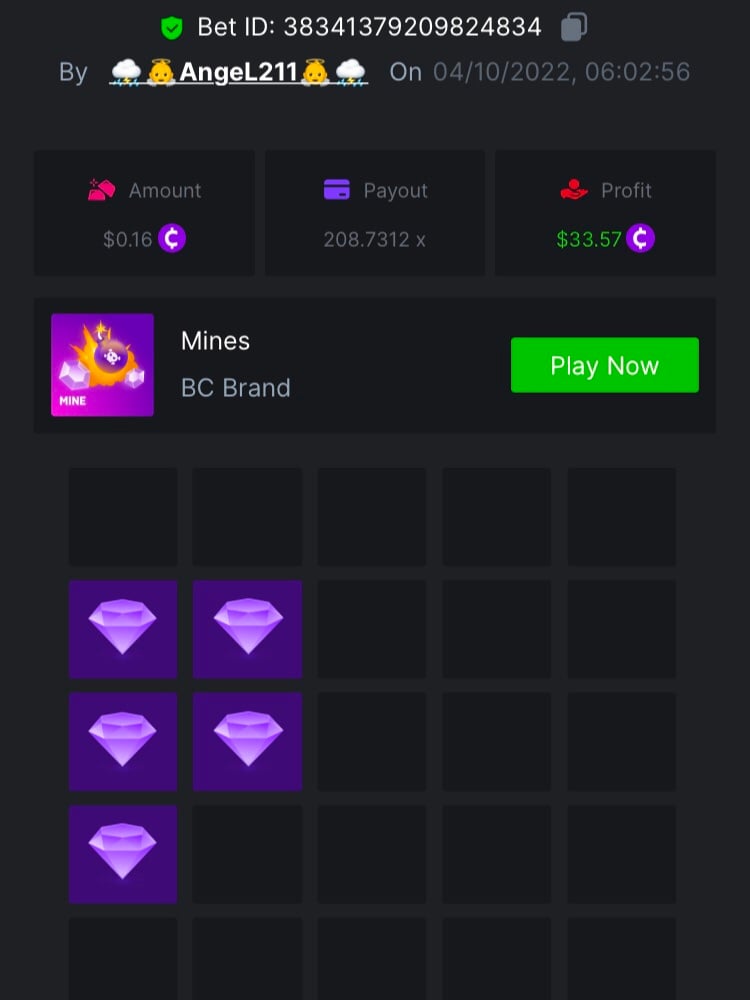The width and height of the screenshot is (750, 1000).
Task: Click the green verified shield icon
Action: 172,27
